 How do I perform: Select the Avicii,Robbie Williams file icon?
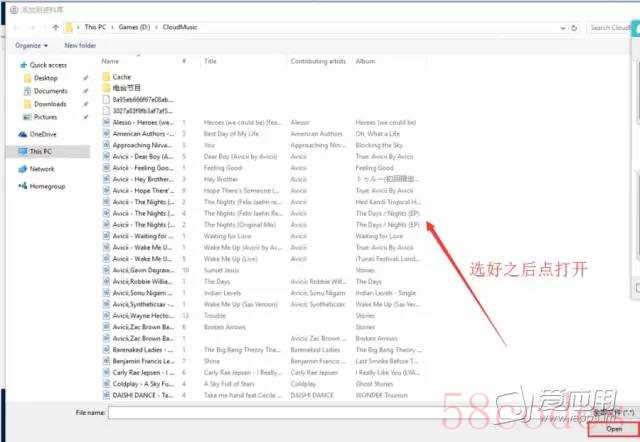[107, 282]
